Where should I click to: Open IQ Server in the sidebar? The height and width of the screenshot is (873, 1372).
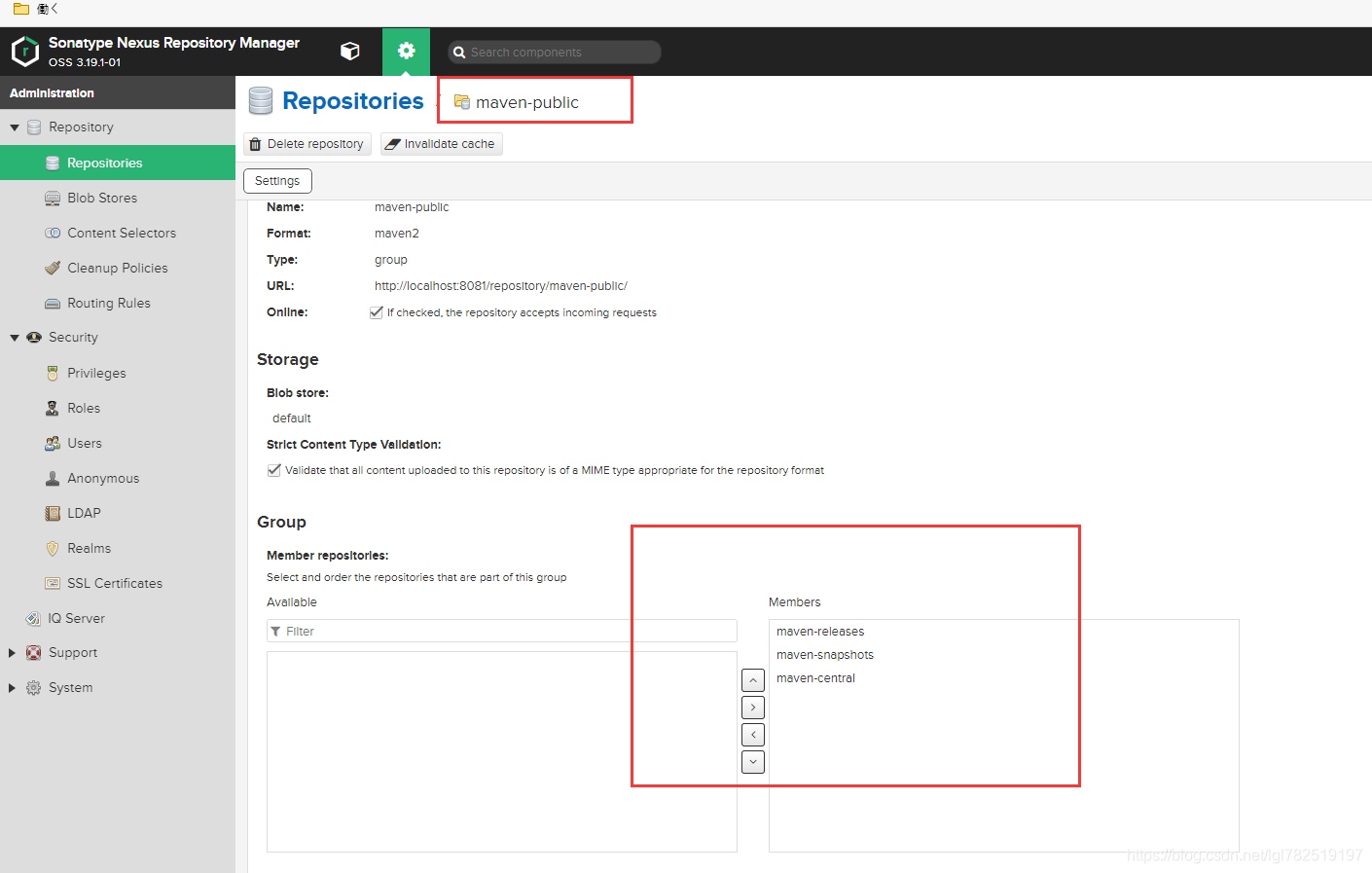118,618
